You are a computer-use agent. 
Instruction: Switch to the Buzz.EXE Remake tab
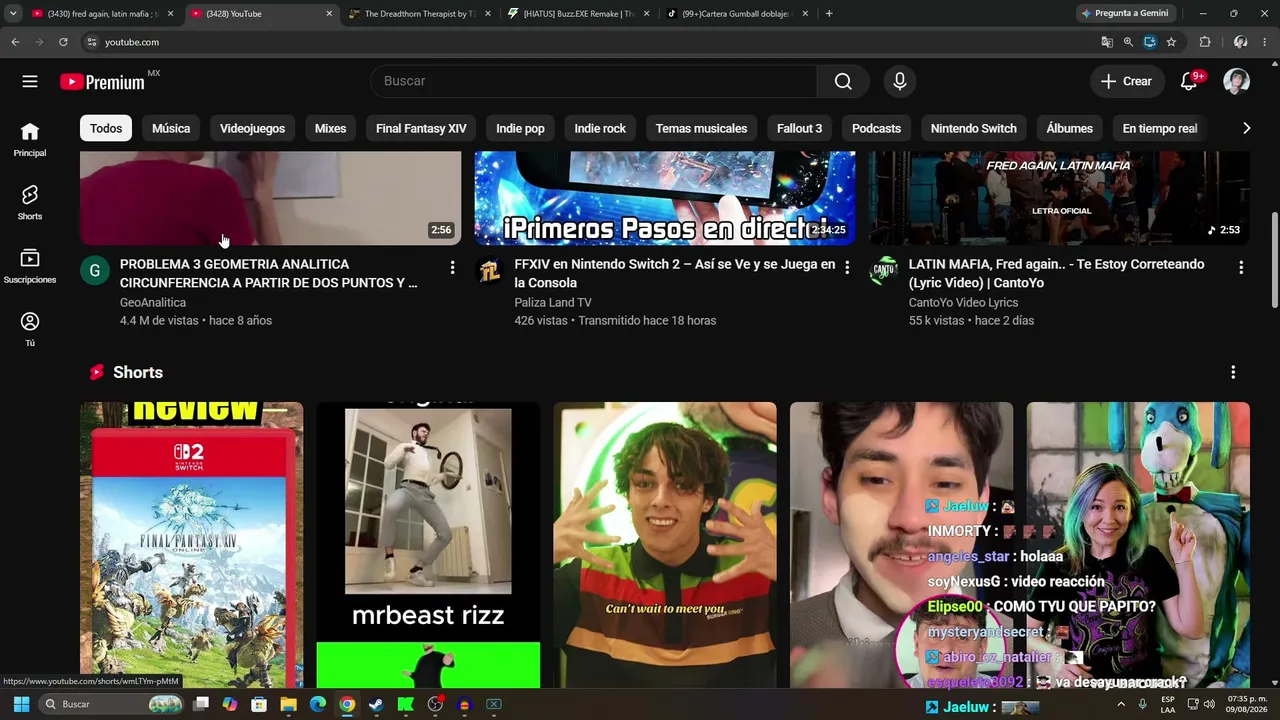click(578, 14)
